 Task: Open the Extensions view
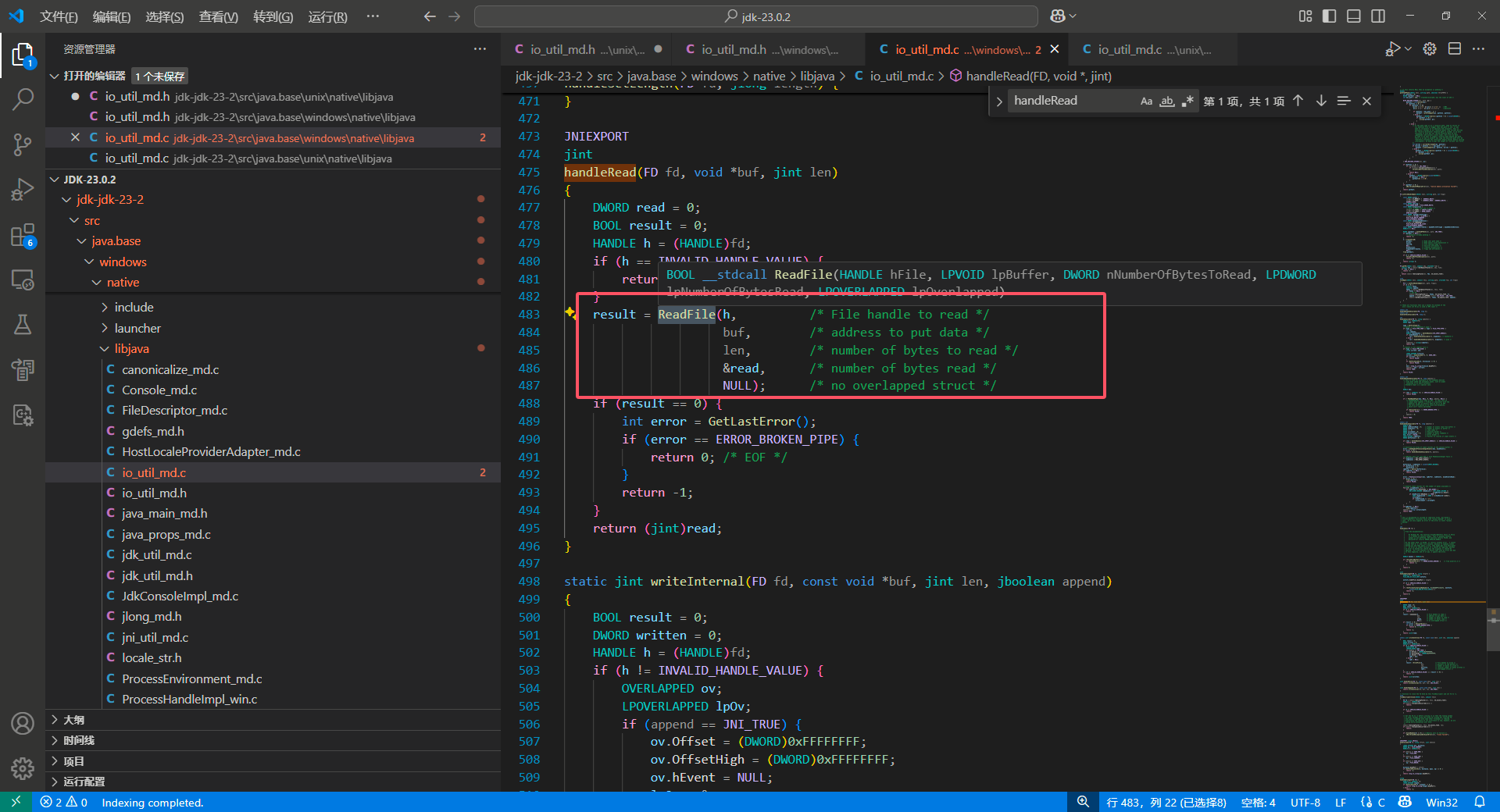click(23, 235)
